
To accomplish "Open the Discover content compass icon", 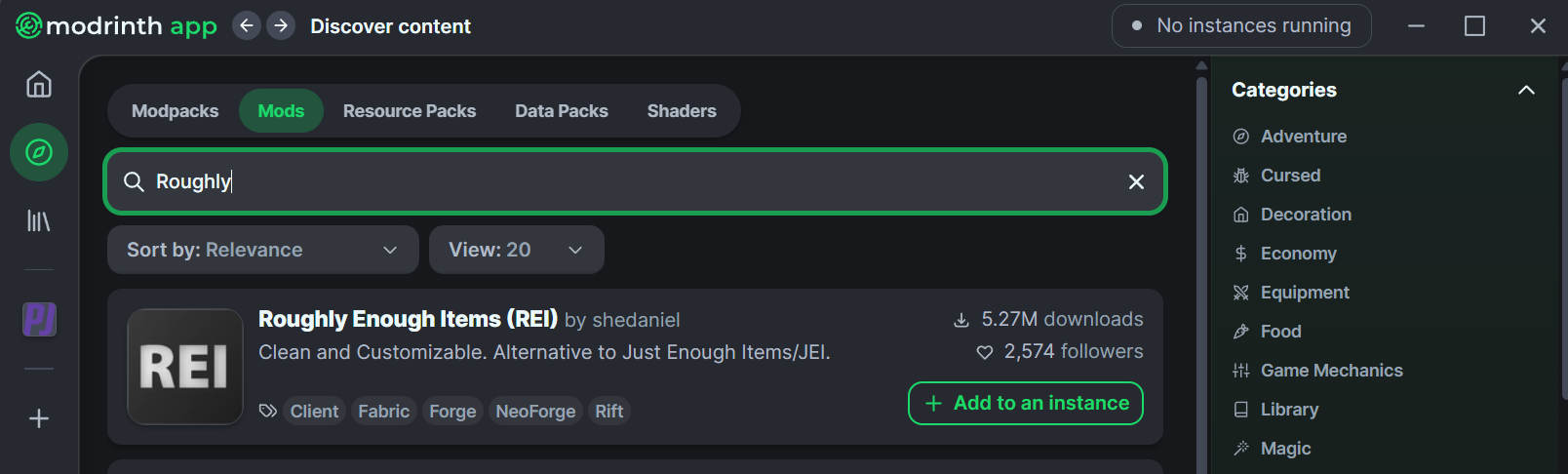I will (x=39, y=152).
